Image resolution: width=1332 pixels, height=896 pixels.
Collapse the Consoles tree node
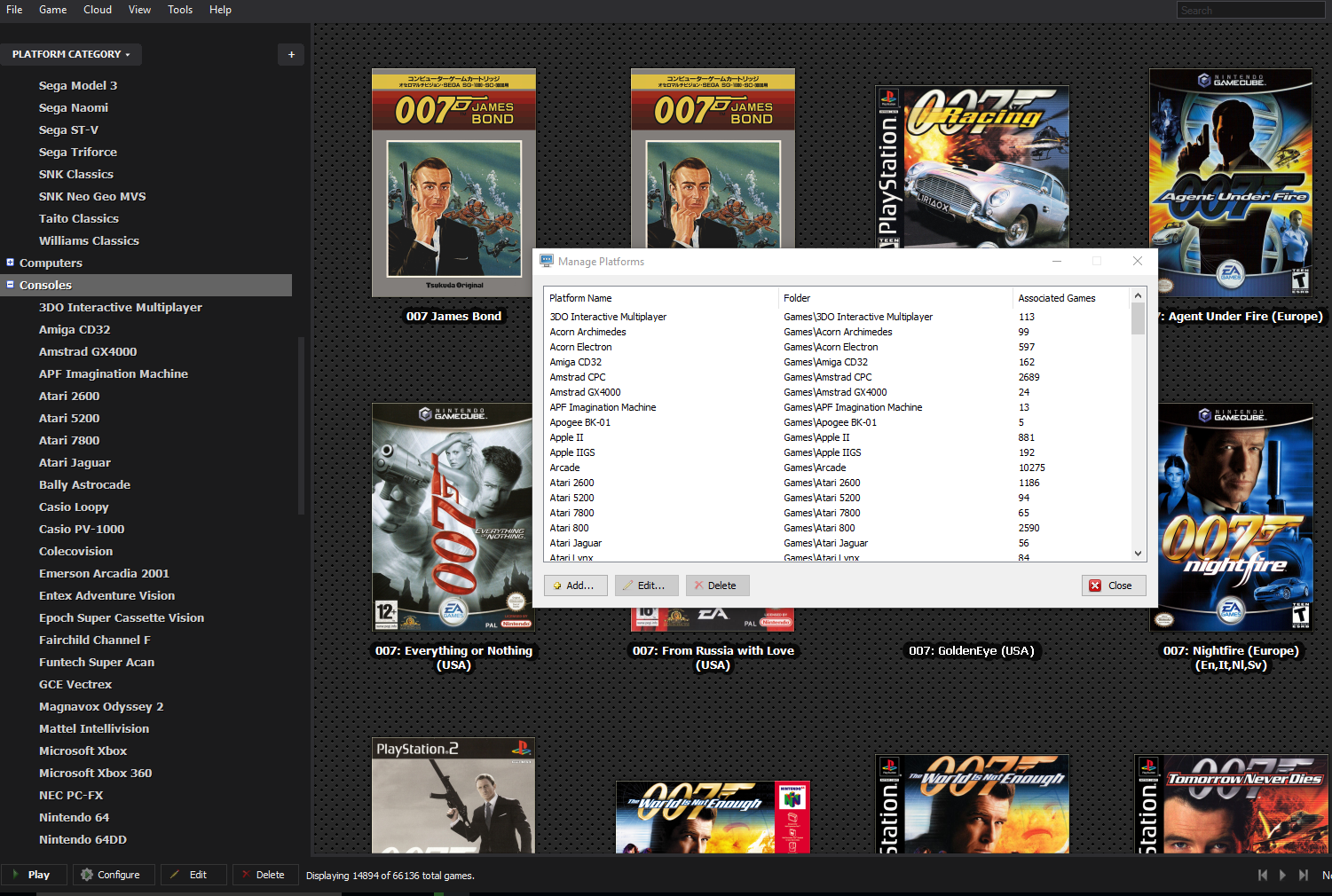11,284
